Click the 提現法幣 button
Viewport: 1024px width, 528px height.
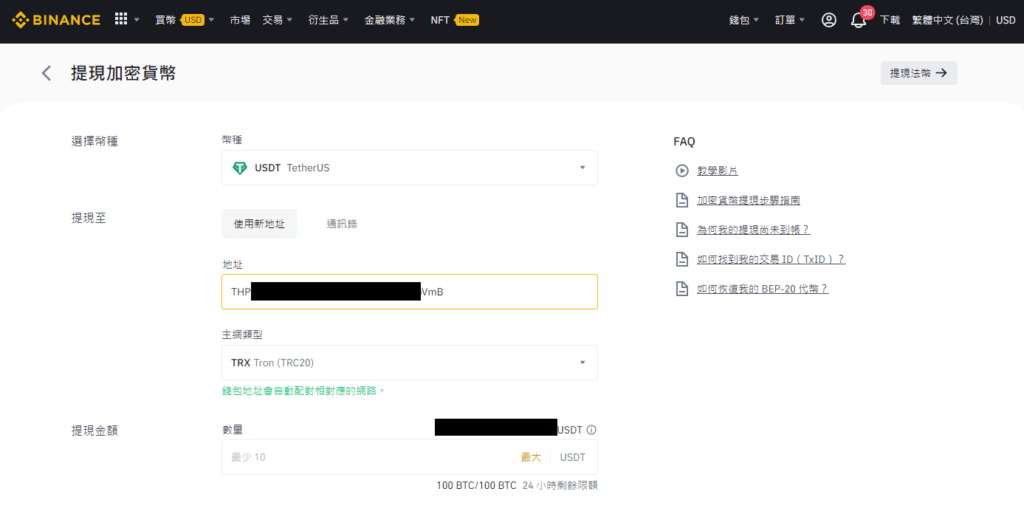coord(918,73)
